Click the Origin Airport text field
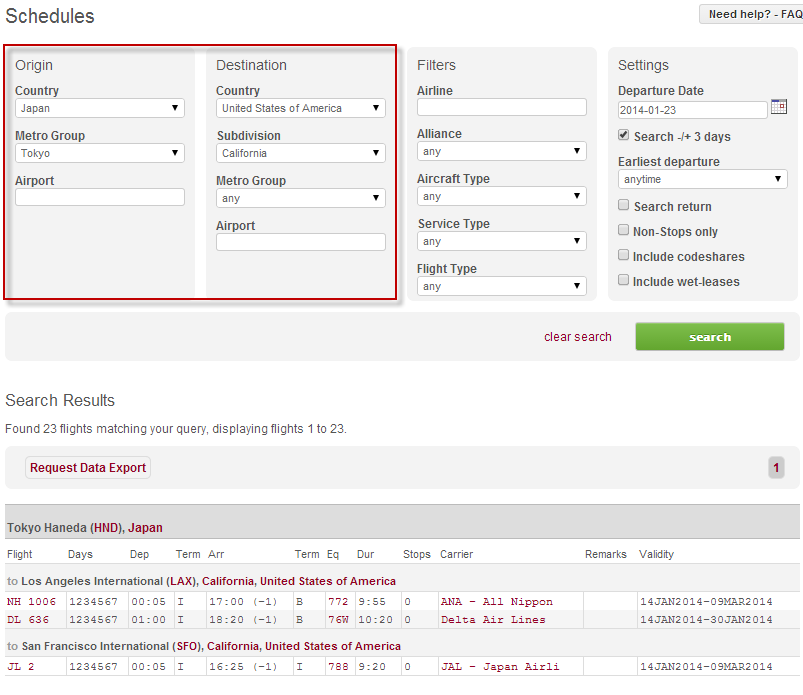Screen dimensions: 803x695 [100, 197]
